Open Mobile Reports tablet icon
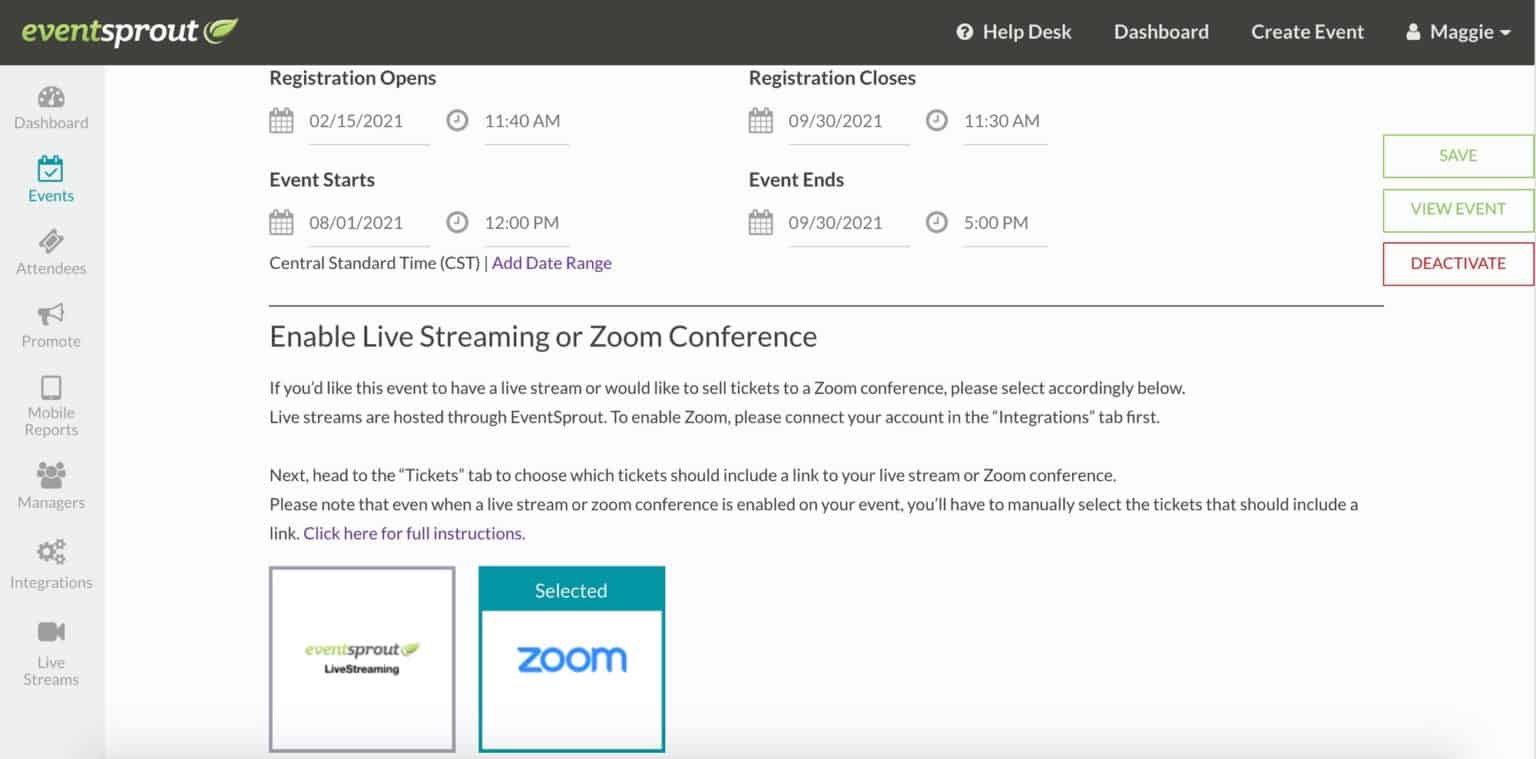Image resolution: width=1536 pixels, height=759 pixels. click(x=51, y=387)
